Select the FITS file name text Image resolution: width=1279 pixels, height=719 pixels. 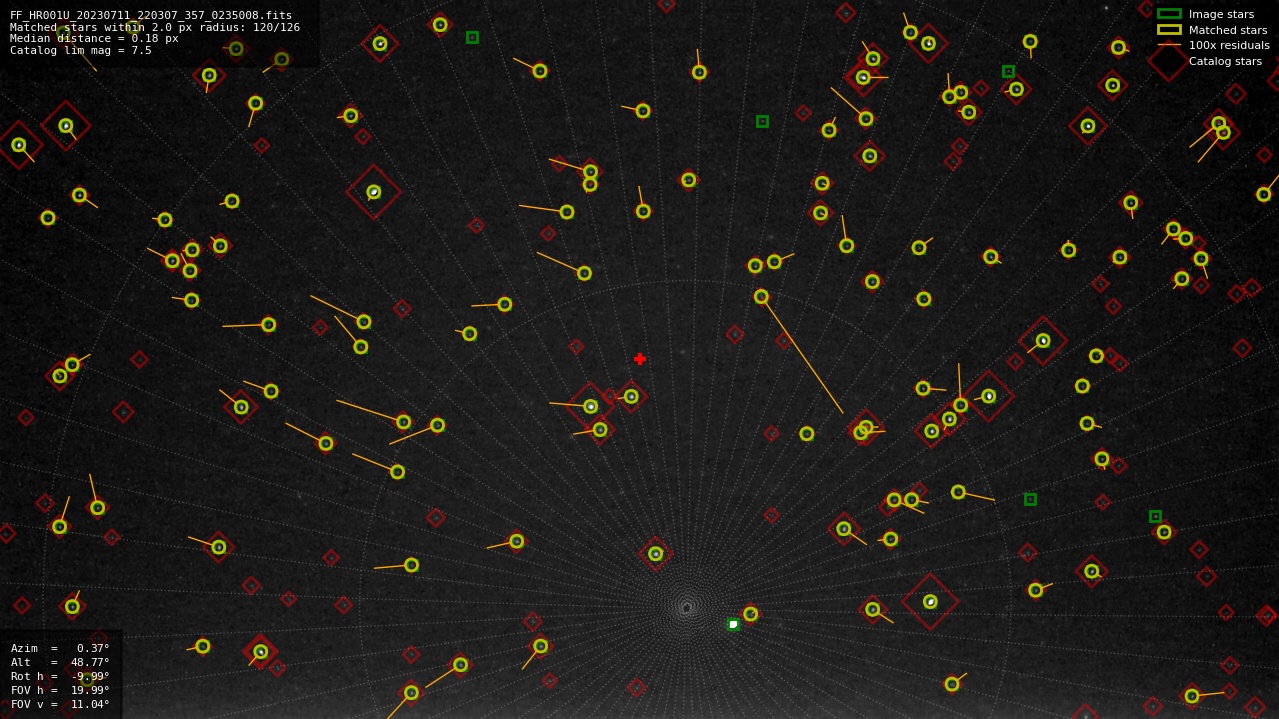coord(151,15)
